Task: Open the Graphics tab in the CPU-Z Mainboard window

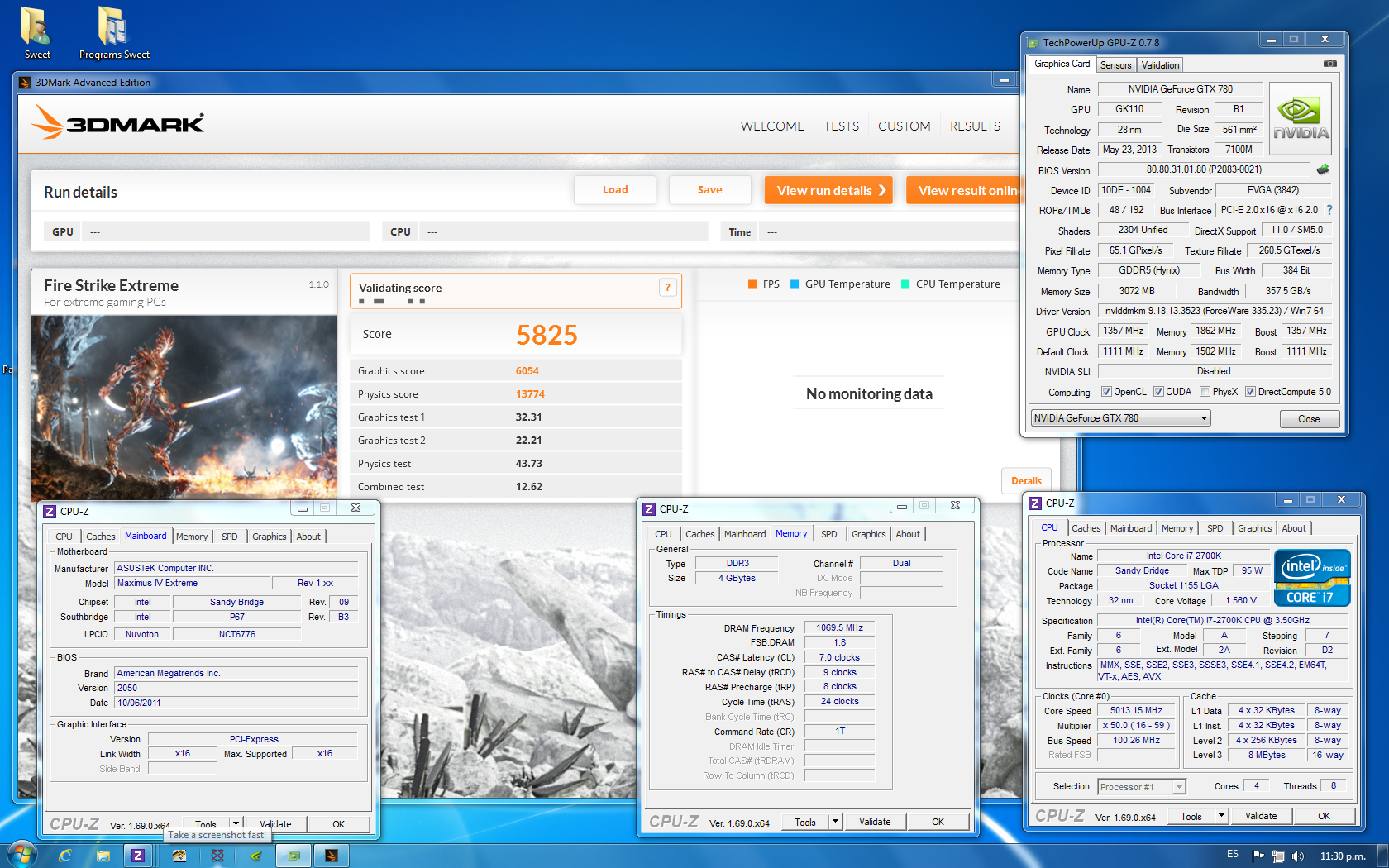Action: (269, 537)
